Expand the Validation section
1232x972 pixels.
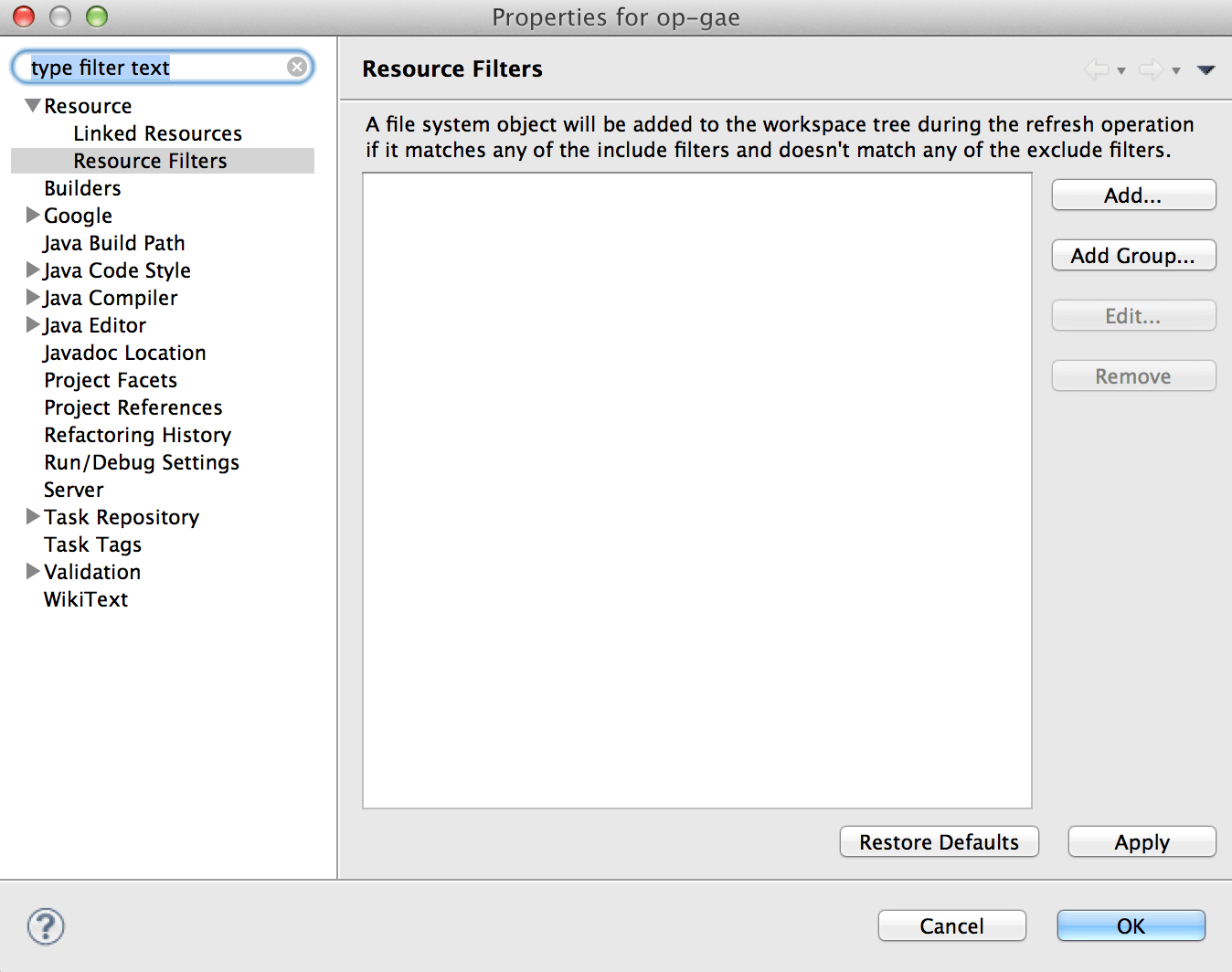click(x=31, y=572)
